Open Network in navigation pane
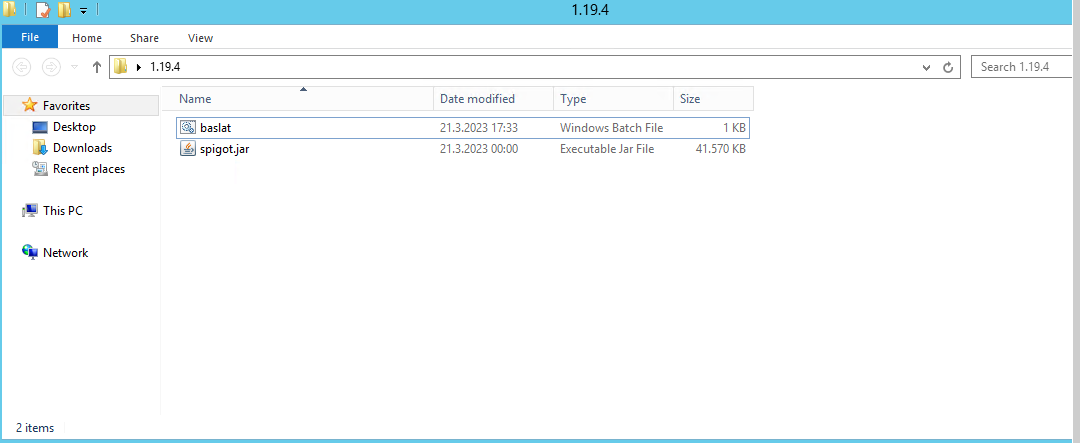This screenshot has width=1080, height=443. click(65, 253)
